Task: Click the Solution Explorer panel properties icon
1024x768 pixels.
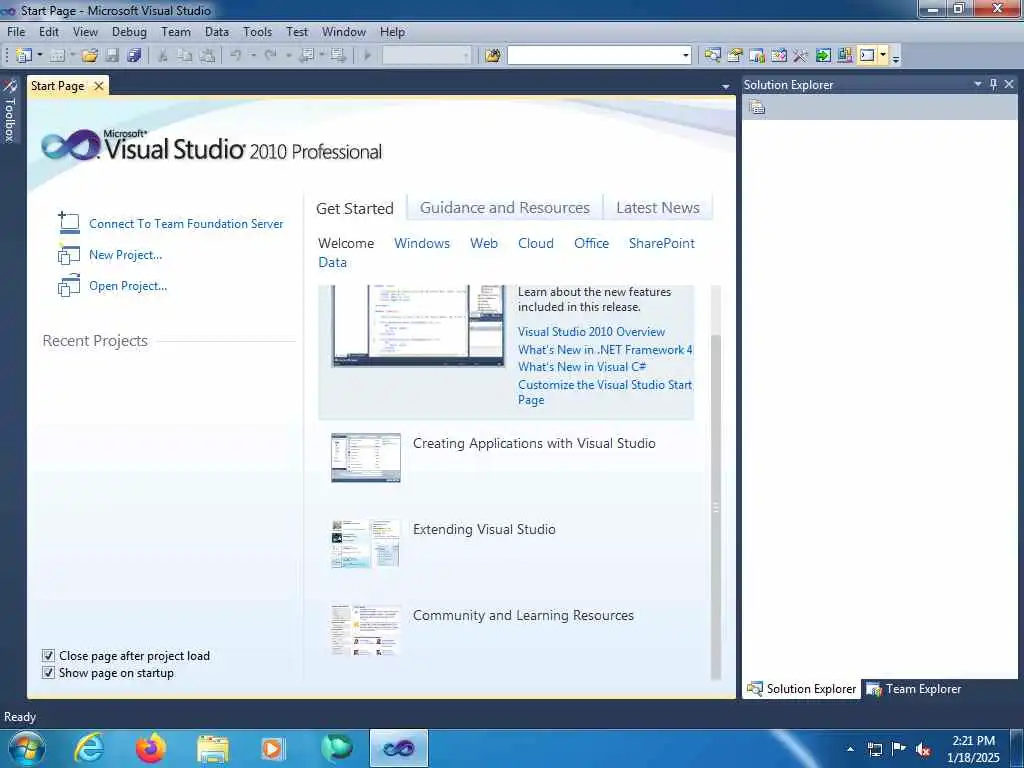Action: point(757,107)
